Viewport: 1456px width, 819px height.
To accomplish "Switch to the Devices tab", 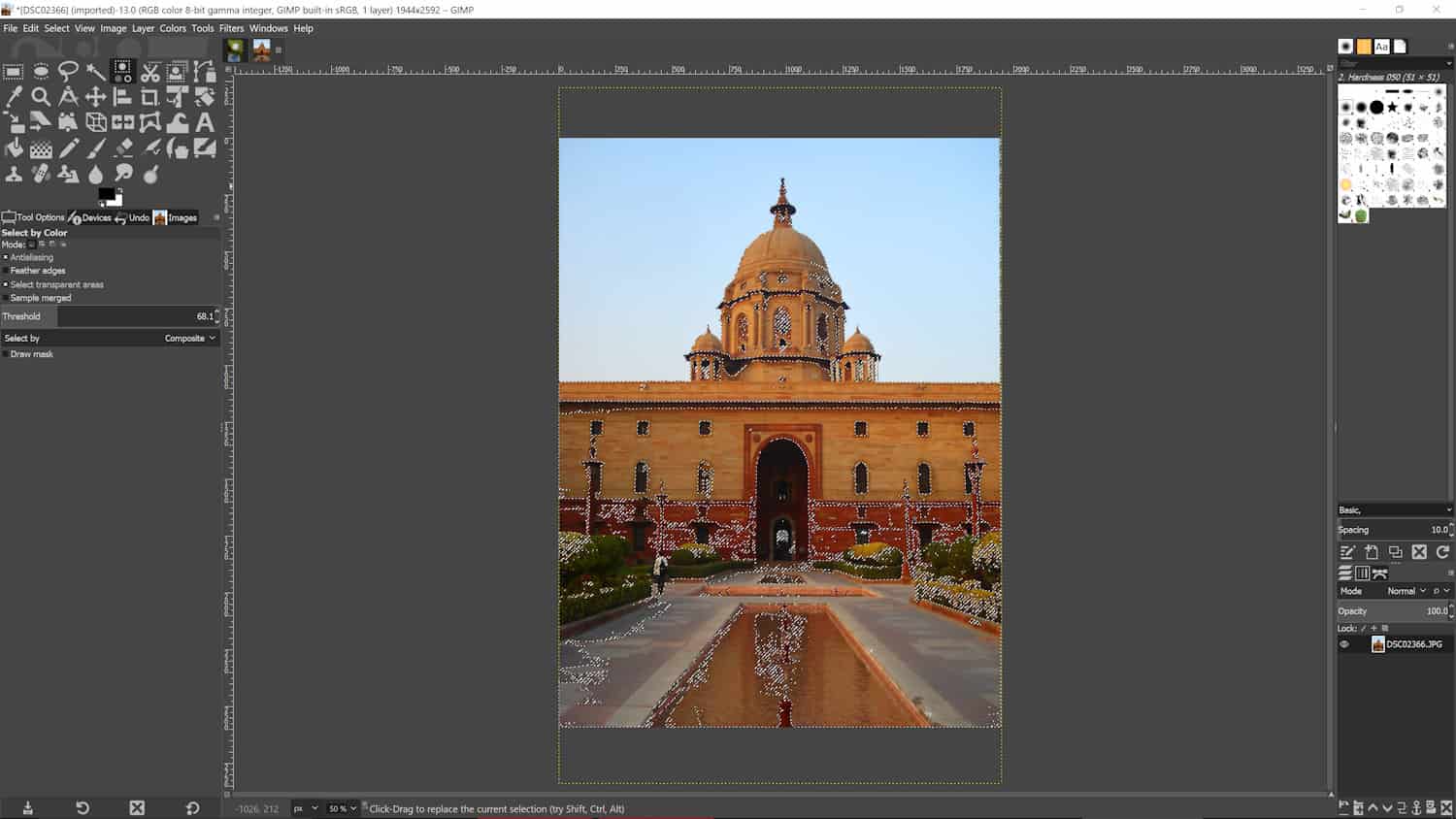I will pos(90,217).
